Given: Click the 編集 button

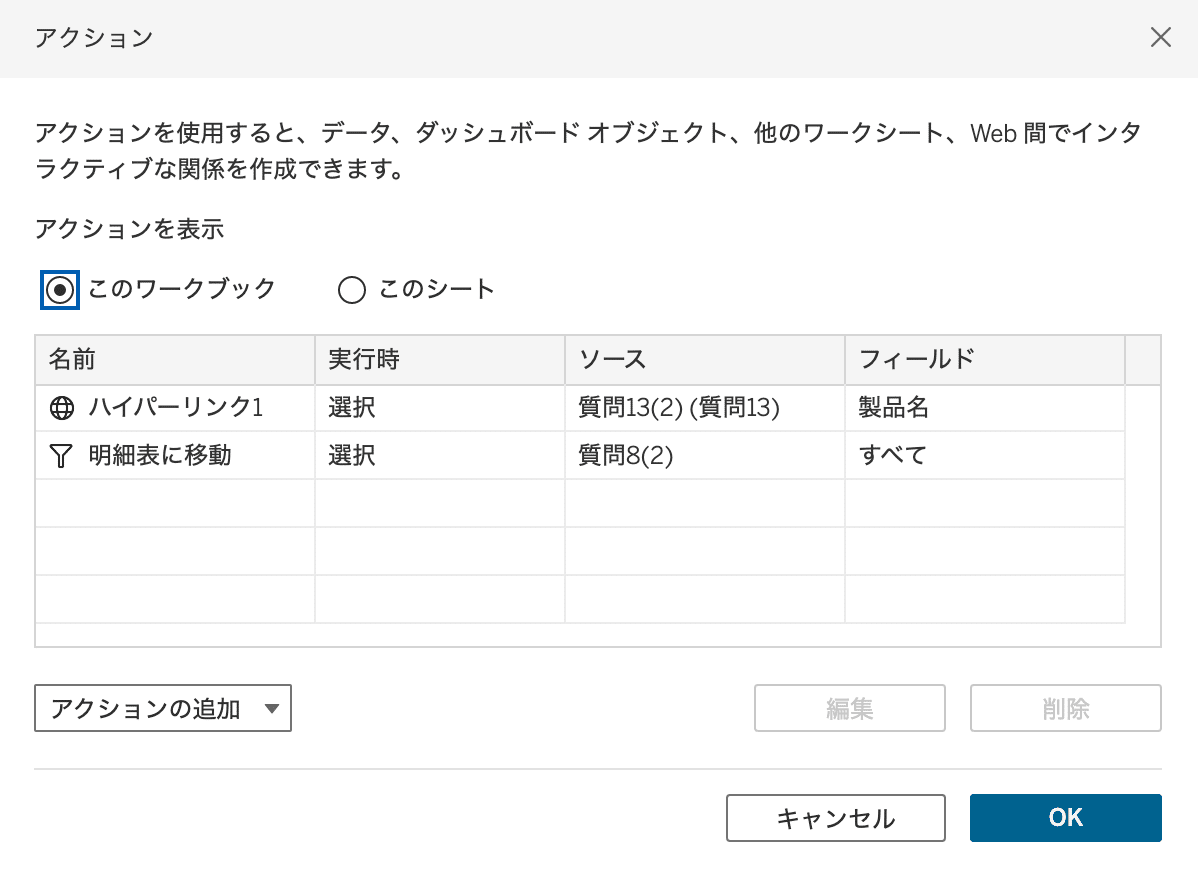Looking at the screenshot, I should click(849, 708).
